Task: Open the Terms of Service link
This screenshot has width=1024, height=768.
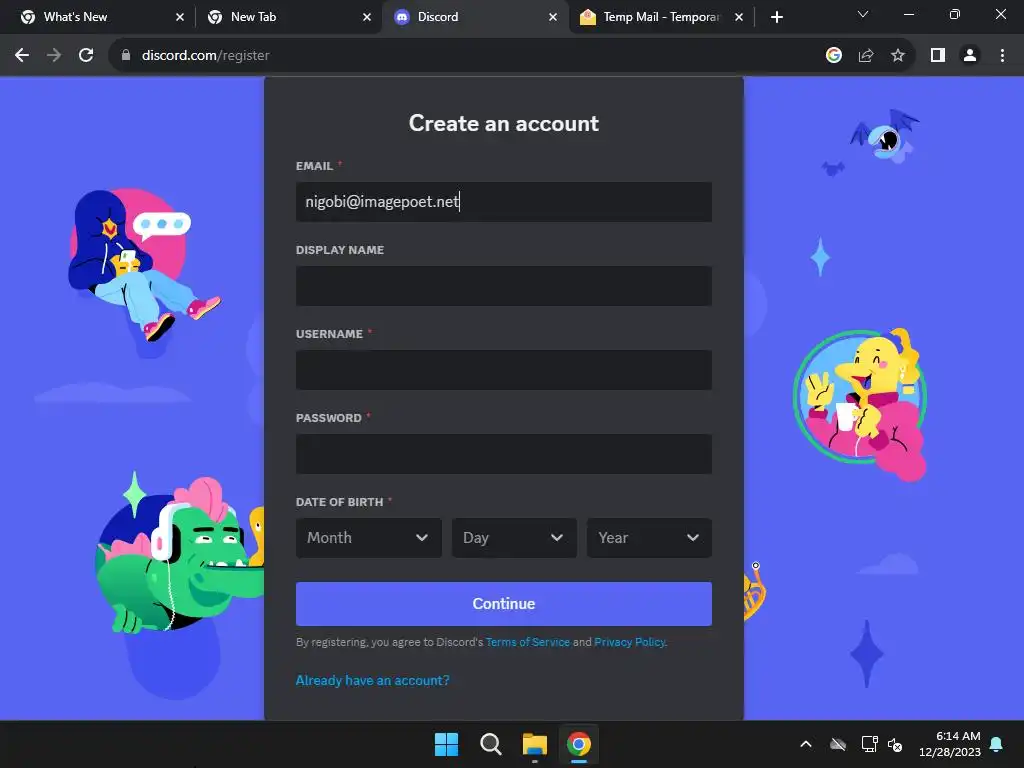Action: [528, 642]
